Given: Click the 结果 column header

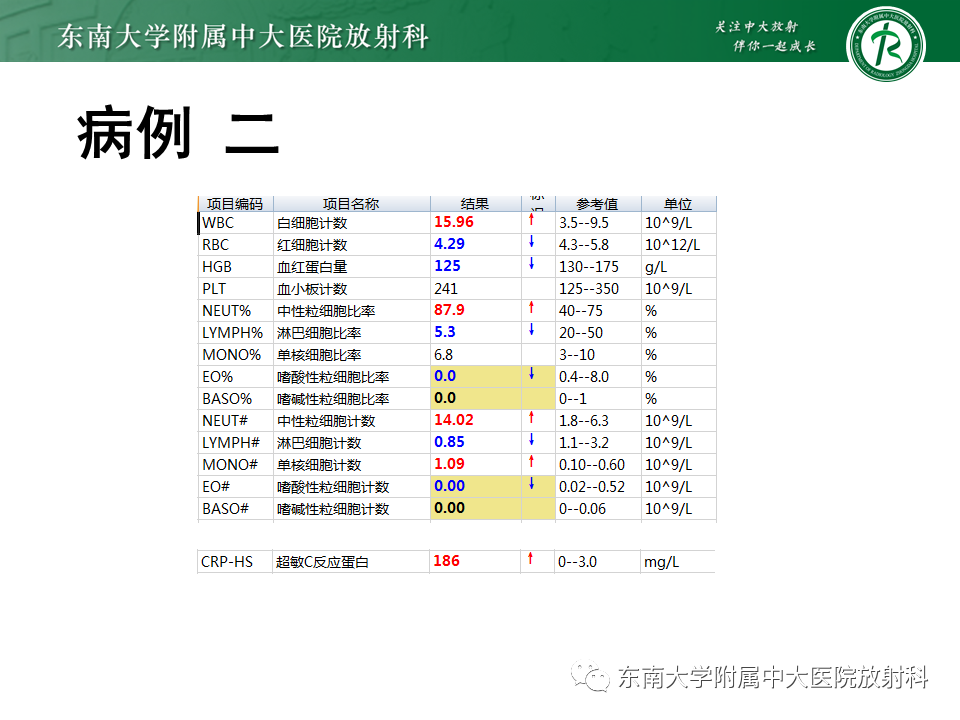Looking at the screenshot, I should (475, 204).
